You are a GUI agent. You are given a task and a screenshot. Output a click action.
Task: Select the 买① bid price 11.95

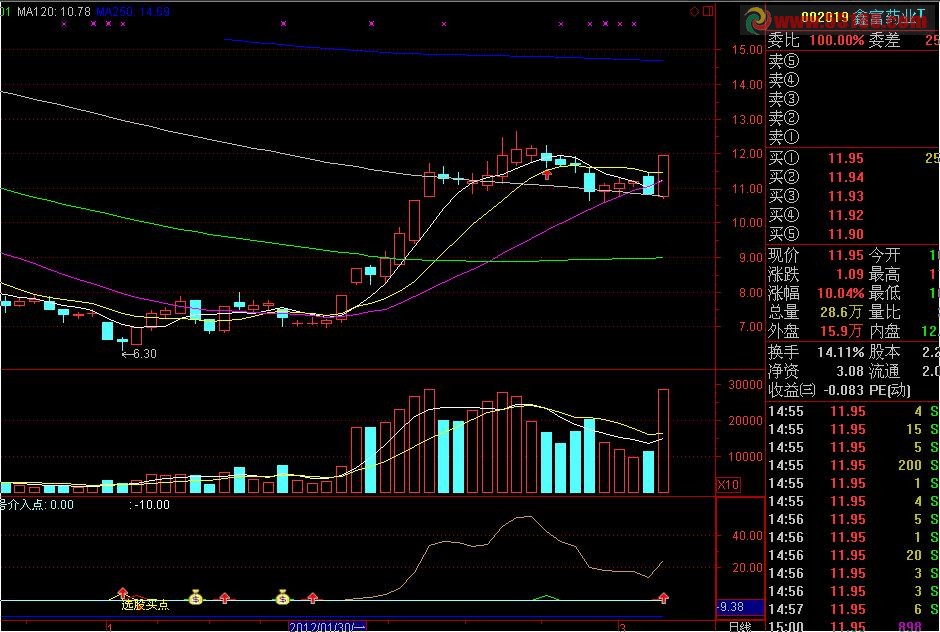click(846, 158)
